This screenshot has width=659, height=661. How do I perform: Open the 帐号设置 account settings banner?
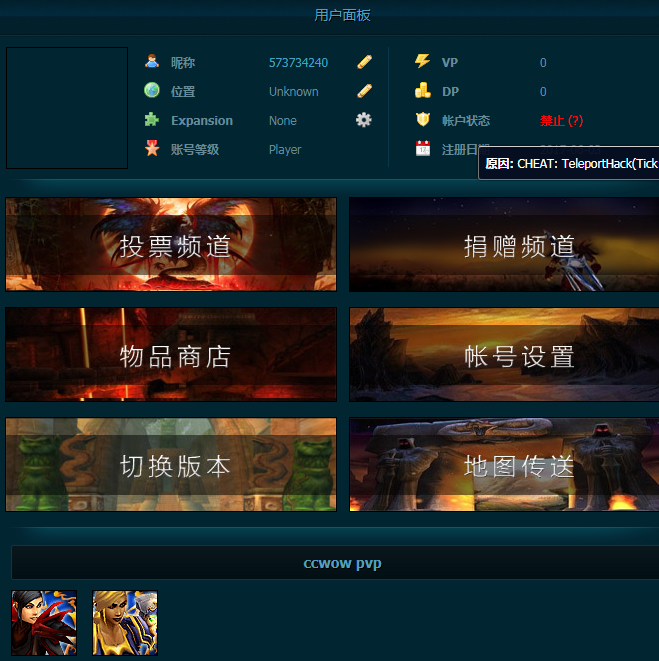(x=504, y=355)
